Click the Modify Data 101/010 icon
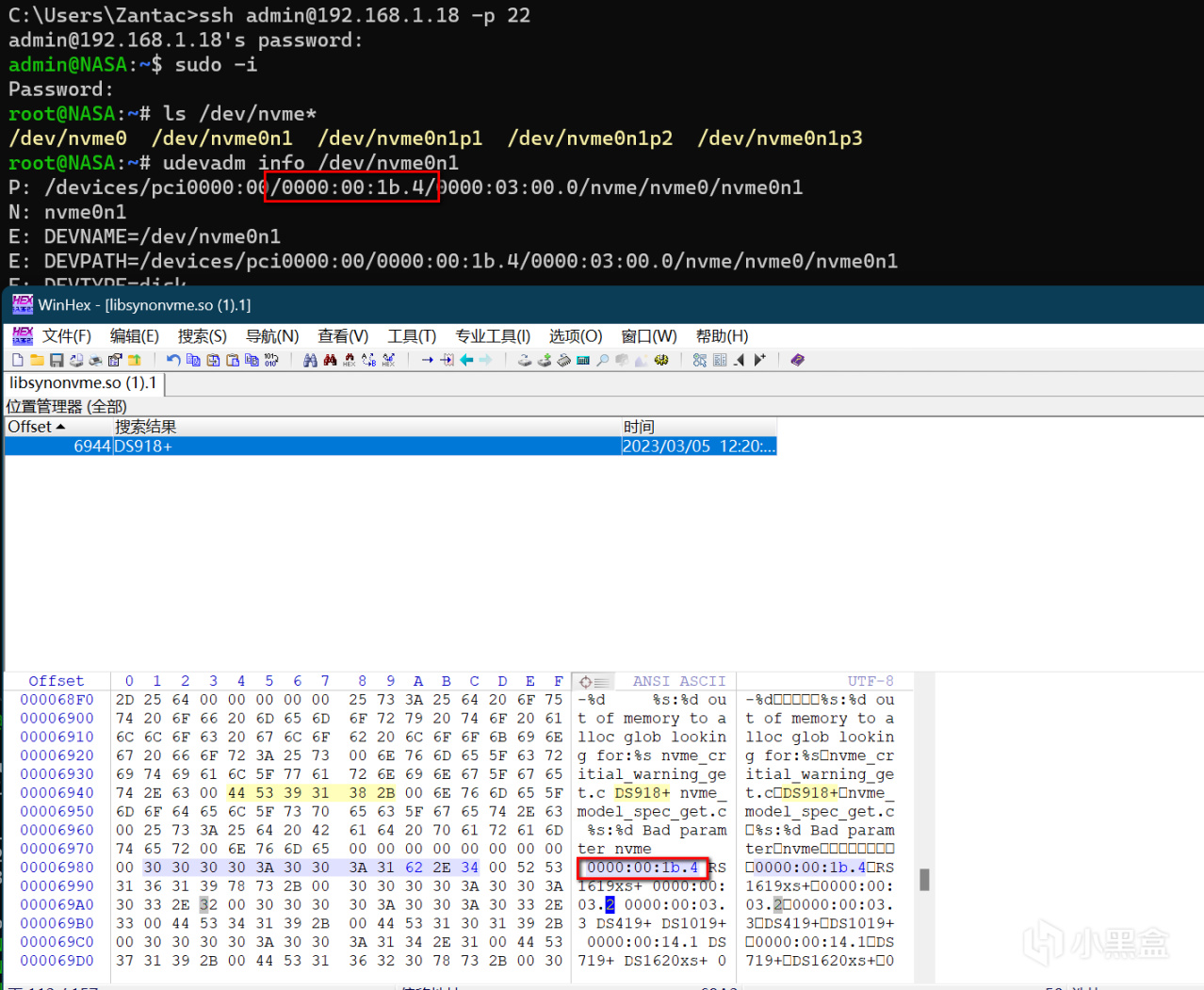The height and width of the screenshot is (990, 1204). pyautogui.click(x=271, y=360)
